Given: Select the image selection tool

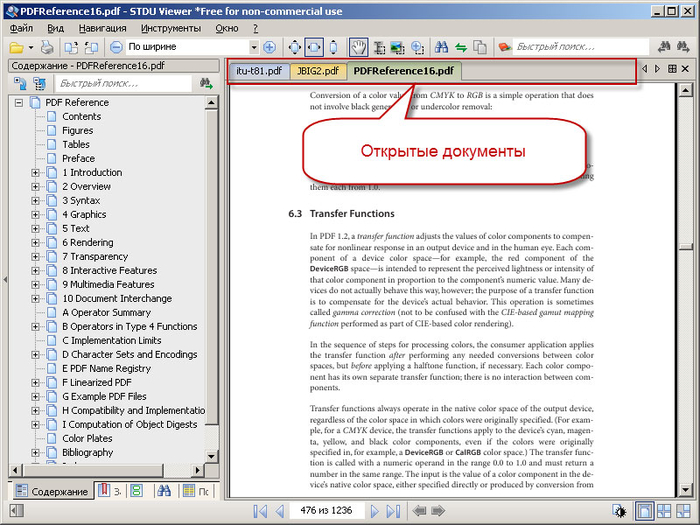Looking at the screenshot, I should pyautogui.click(x=397, y=47).
